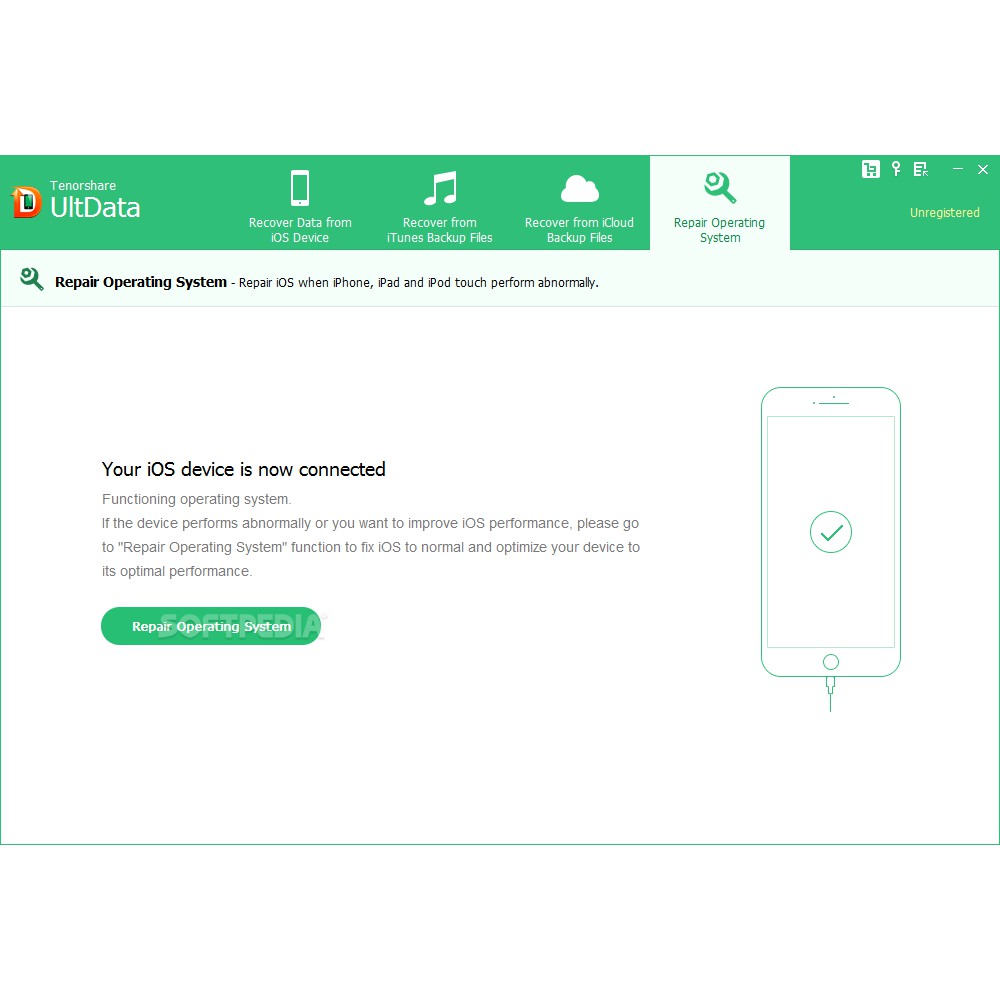Click the Tenorshare UltData logo icon
Viewport: 1000px width, 1000px height.
tap(26, 202)
